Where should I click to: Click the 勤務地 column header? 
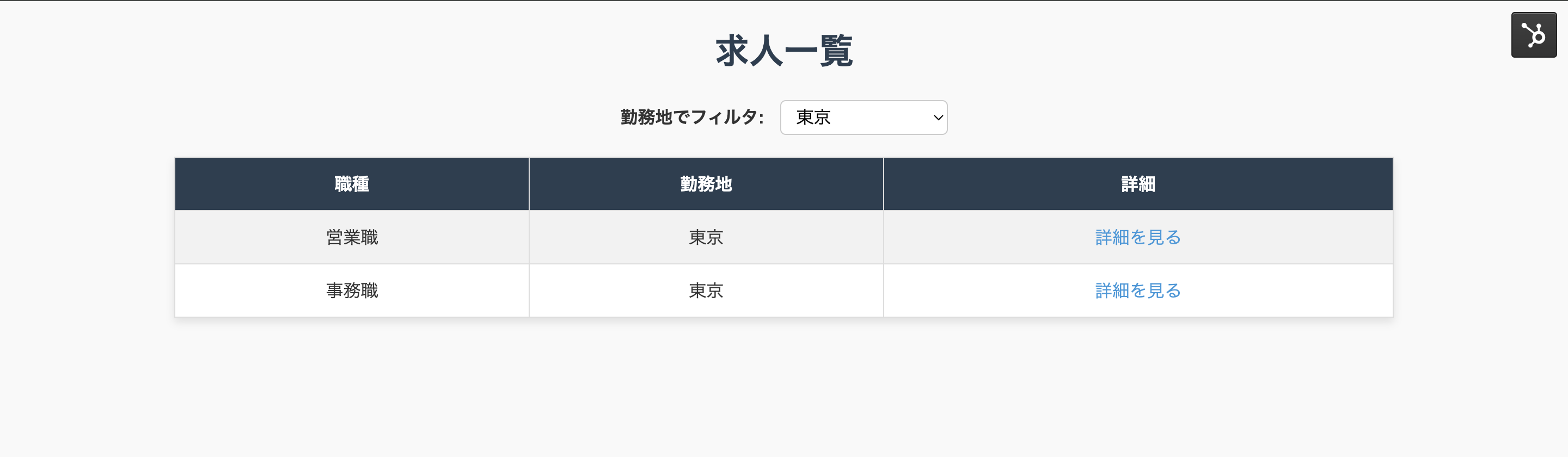706,184
